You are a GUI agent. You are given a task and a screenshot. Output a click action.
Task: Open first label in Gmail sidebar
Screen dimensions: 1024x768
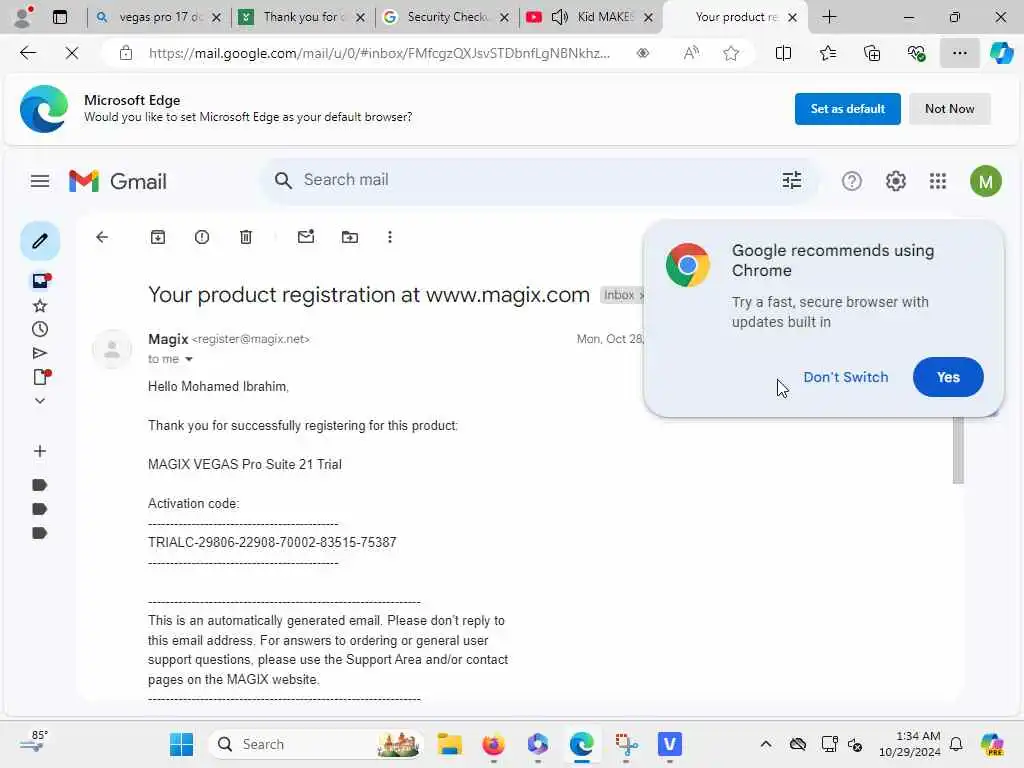39,485
